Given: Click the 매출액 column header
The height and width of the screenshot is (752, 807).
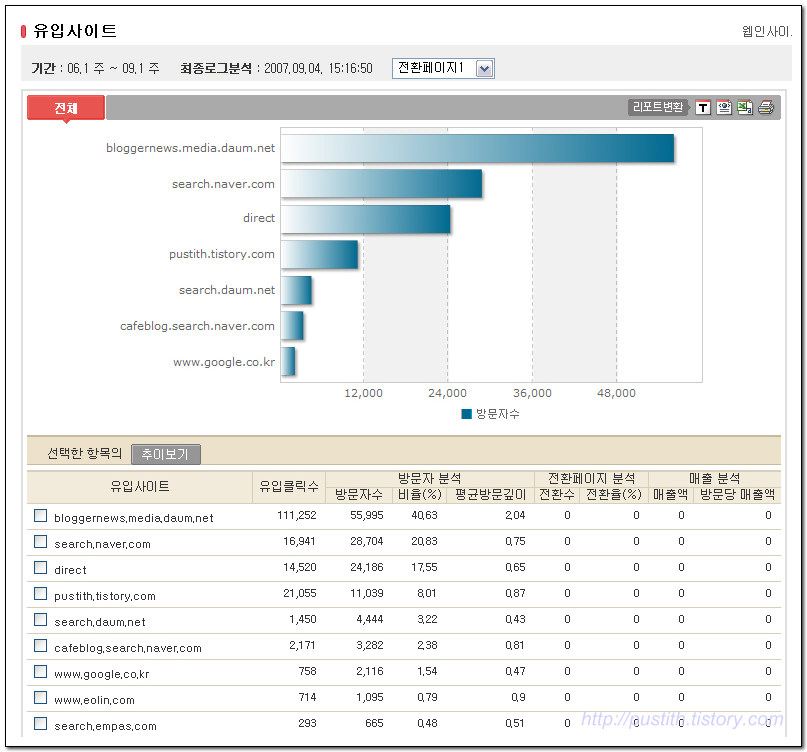Looking at the screenshot, I should (x=671, y=495).
